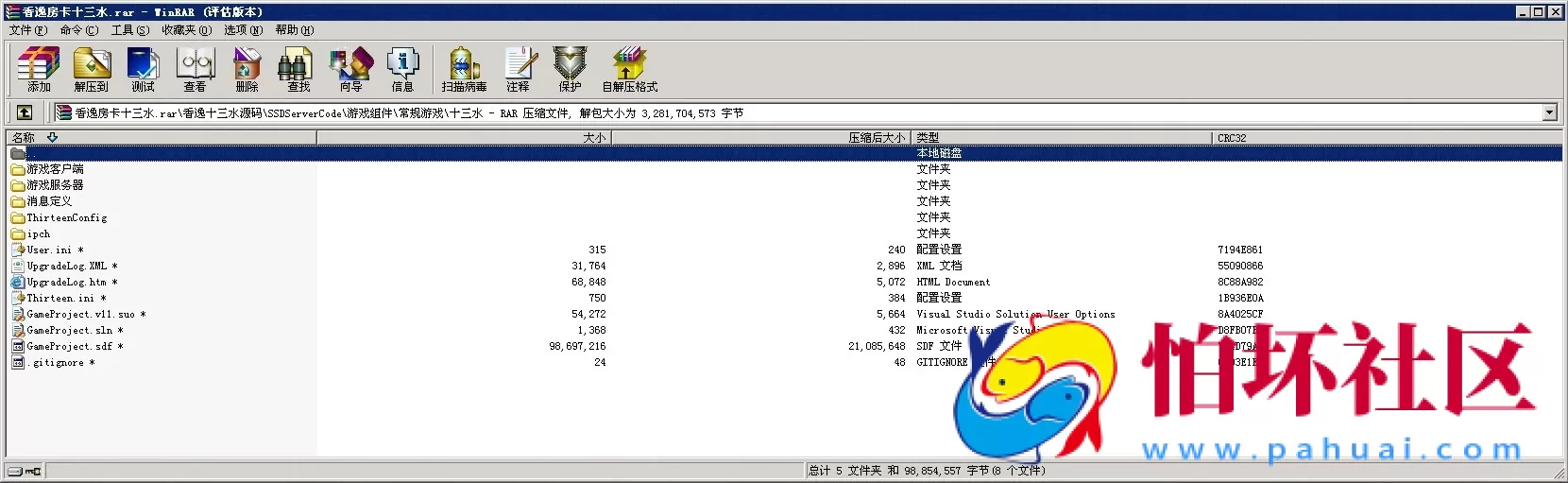
Task: Click the WinRAR title bar icon
Action: [x=13, y=12]
